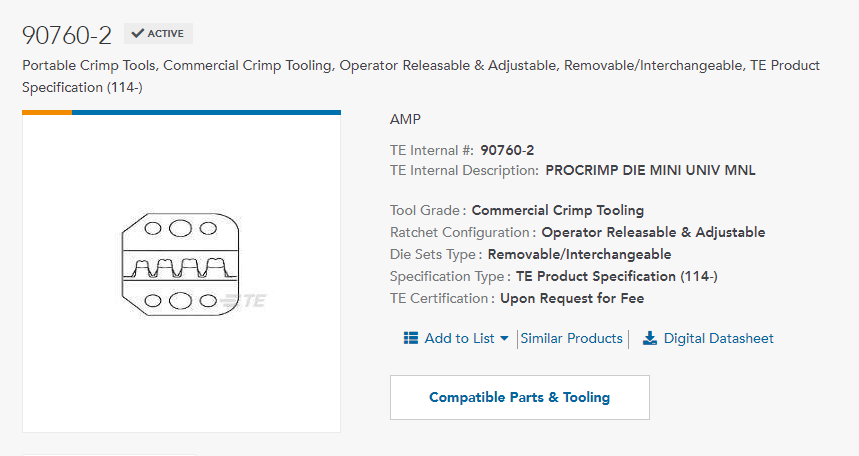Image resolution: width=859 pixels, height=456 pixels.
Task: Click the checkmark icon in ACTIVE badge
Action: point(138,33)
